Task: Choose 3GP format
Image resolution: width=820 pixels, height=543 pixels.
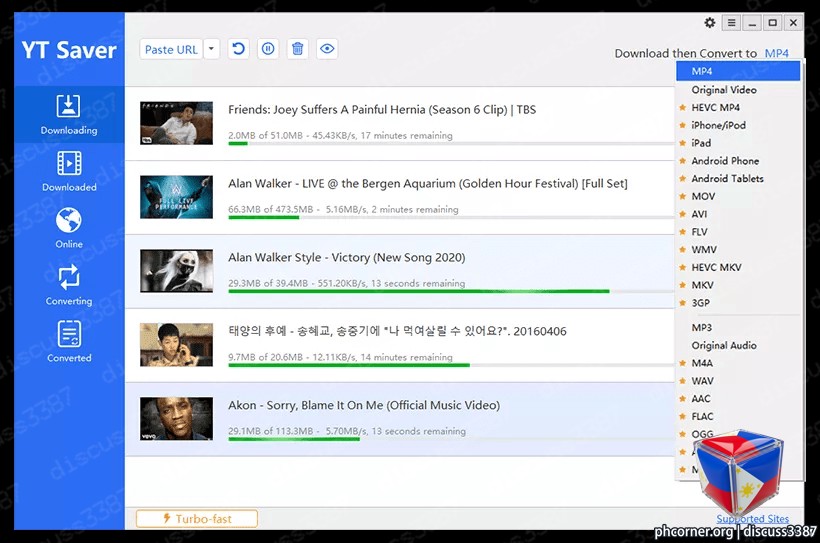Action: point(738,303)
